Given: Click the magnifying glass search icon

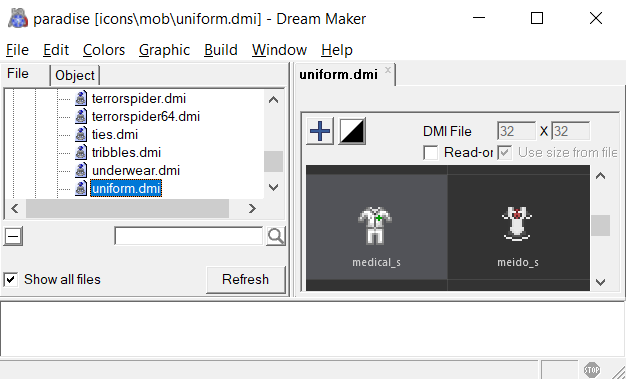Looking at the screenshot, I should pyautogui.click(x=276, y=236).
